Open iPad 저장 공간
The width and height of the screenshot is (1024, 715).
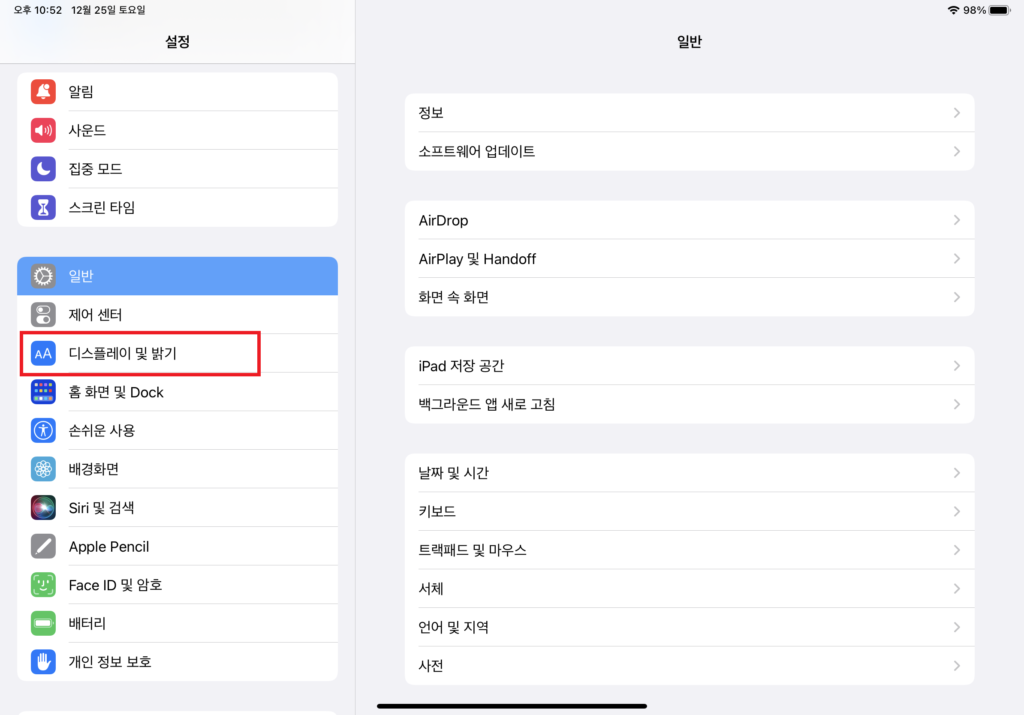tap(690, 366)
